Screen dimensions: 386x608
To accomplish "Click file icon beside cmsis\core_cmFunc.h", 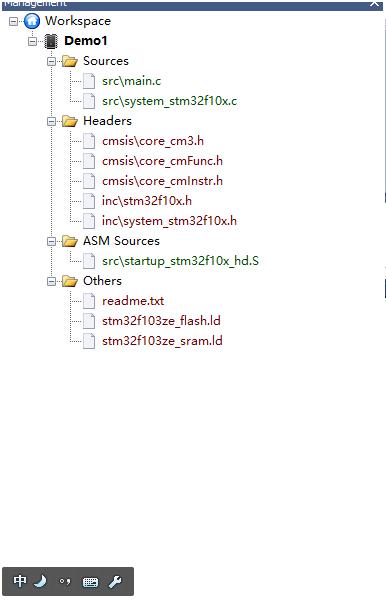I will [x=89, y=161].
